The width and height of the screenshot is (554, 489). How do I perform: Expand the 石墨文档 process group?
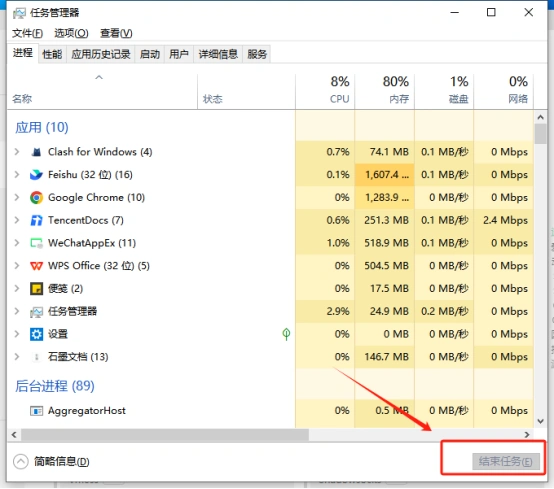click(x=17, y=357)
